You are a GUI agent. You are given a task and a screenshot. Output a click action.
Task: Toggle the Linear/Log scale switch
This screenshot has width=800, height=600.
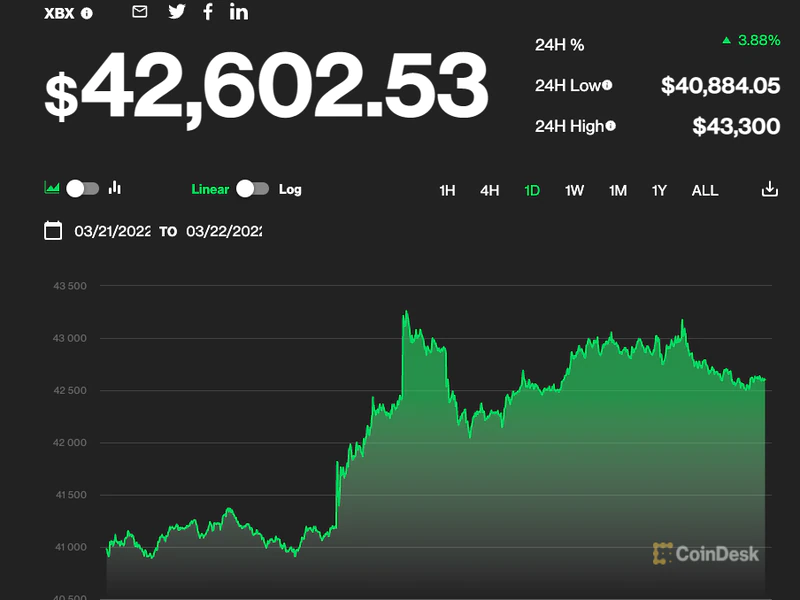click(253, 189)
